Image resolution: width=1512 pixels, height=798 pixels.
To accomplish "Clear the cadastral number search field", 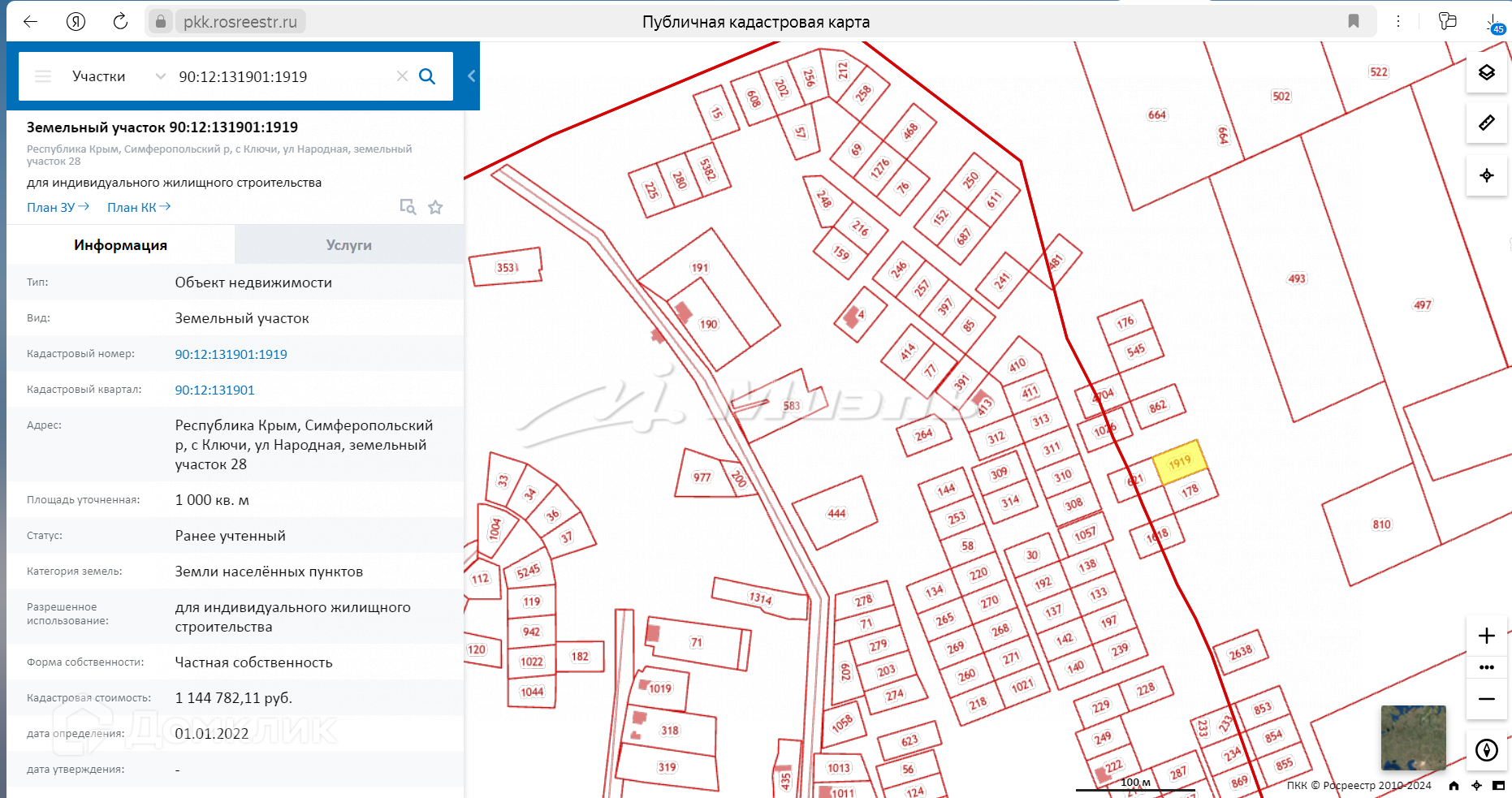I will 402,76.
